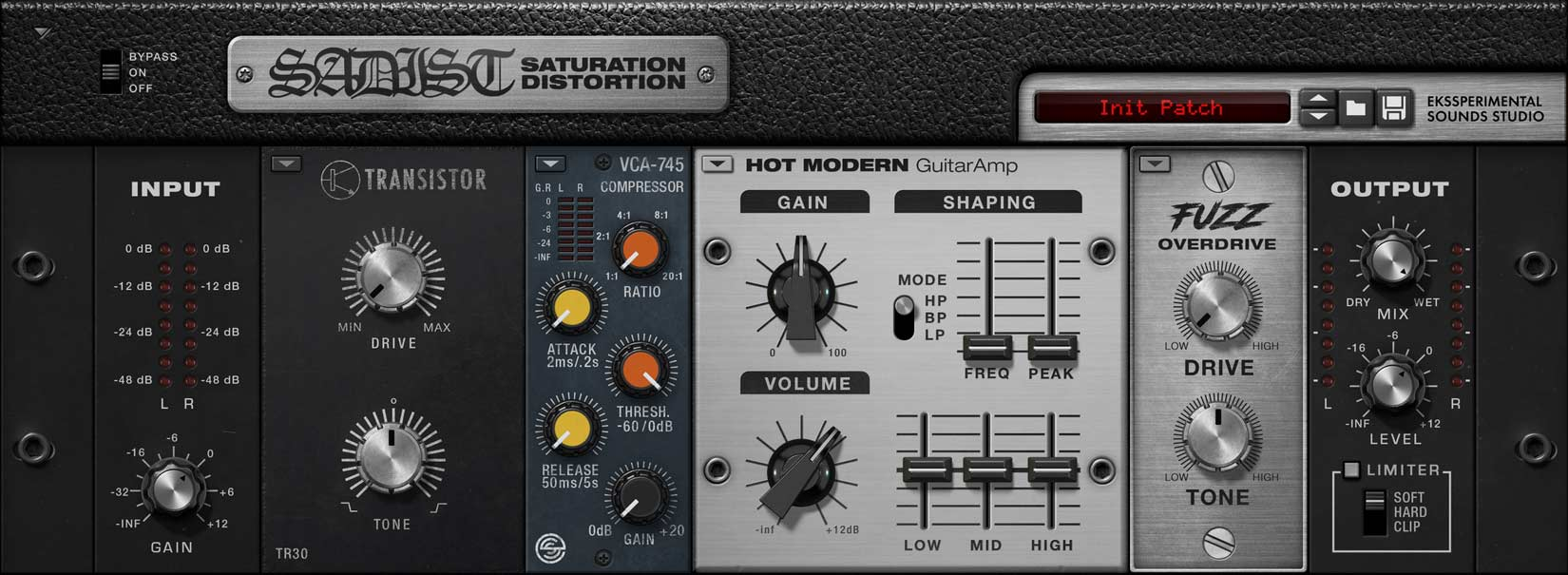Open the VCA-745 compressor module dropdown

[x=550, y=163]
